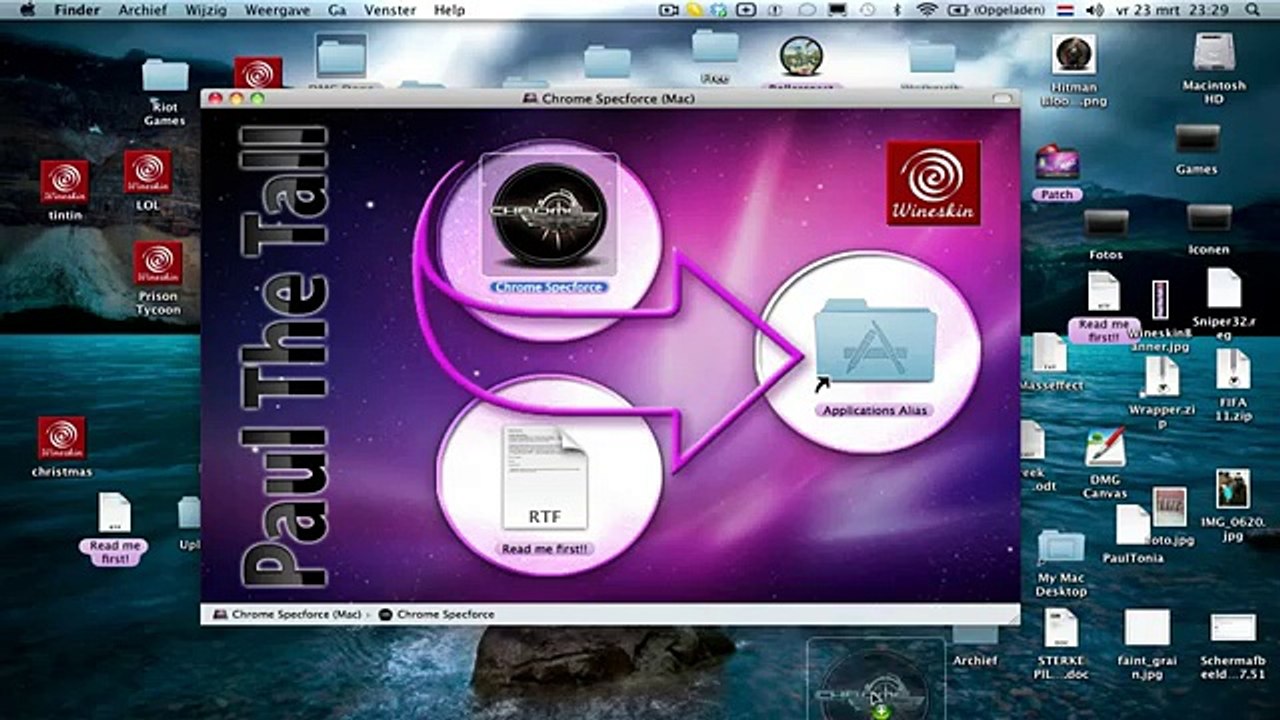
Task: Open Spotlight search in menu bar
Action: click(1253, 10)
